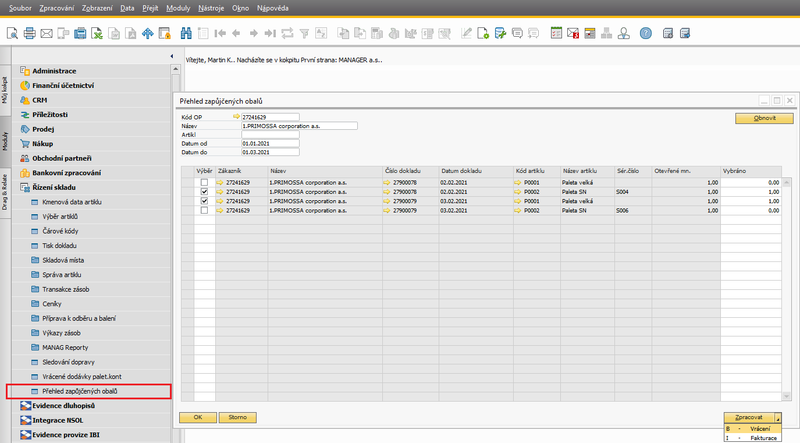Click the Vybráno cell in the S004 row
This screenshot has width=800, height=443.
[751, 192]
